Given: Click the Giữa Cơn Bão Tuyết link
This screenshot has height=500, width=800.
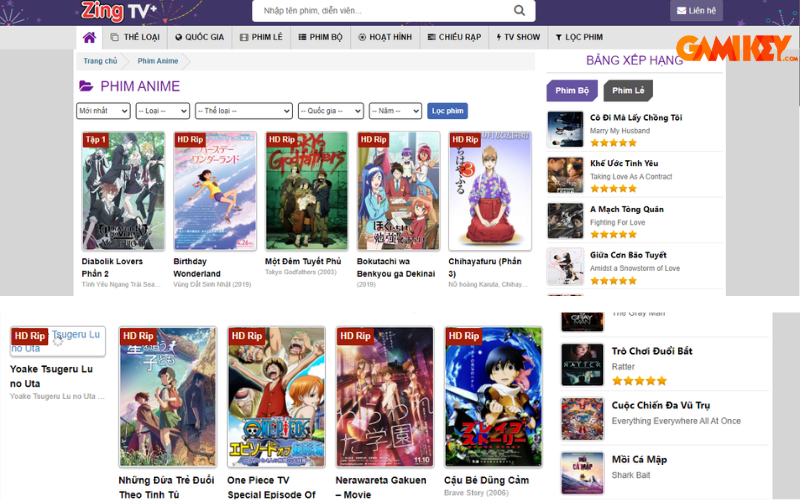Looking at the screenshot, I should 629,255.
